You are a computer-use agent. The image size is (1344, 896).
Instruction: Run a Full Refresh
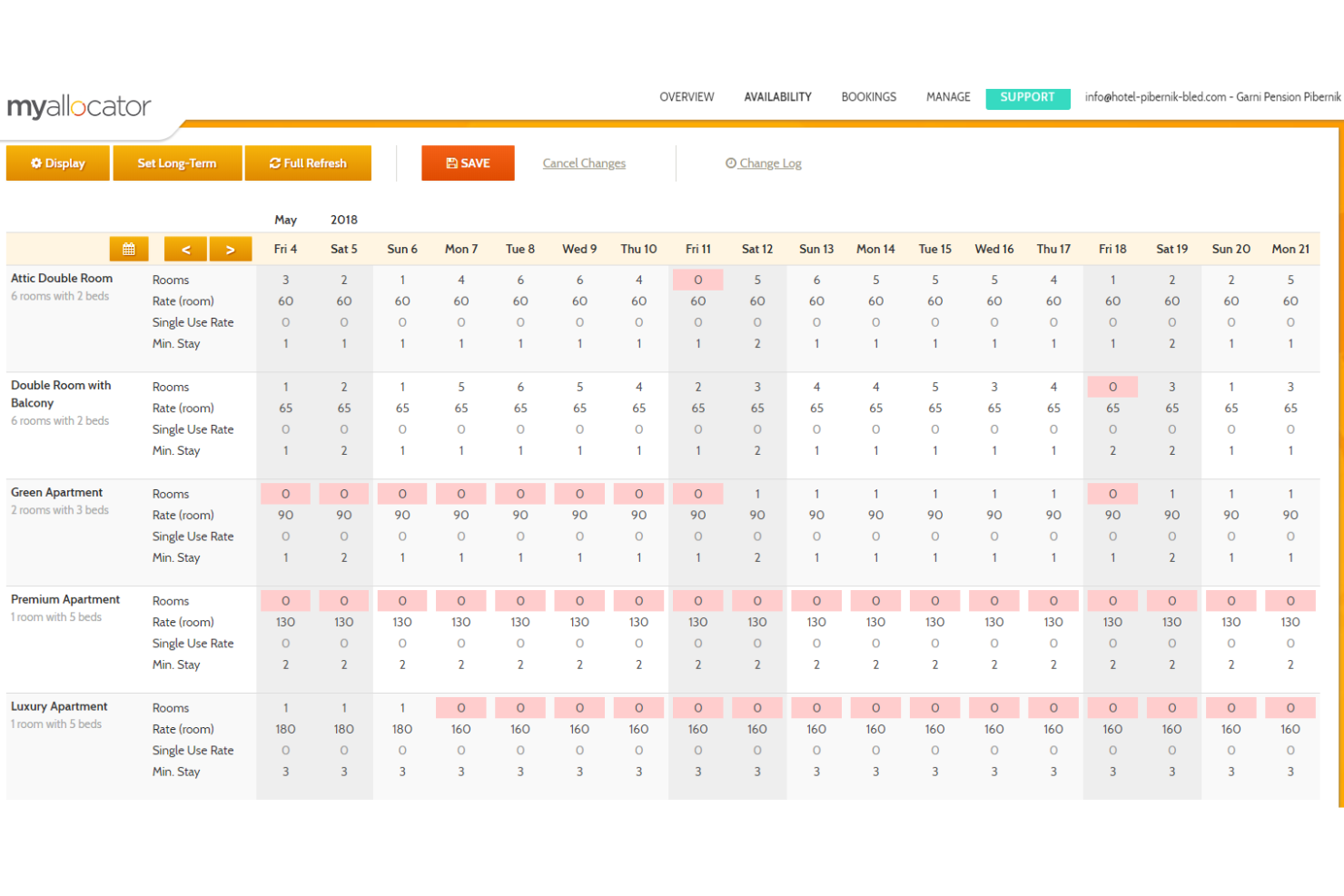[x=308, y=163]
